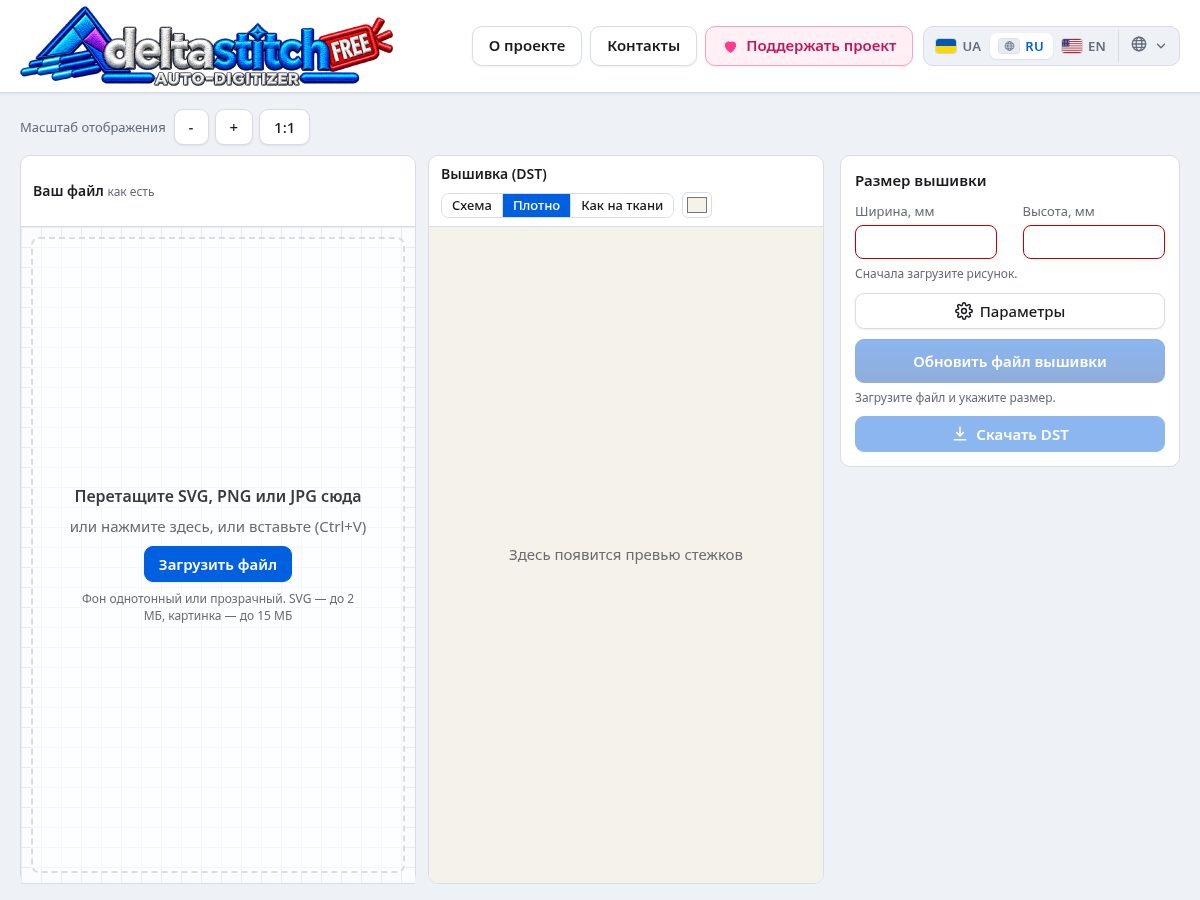
Task: Click the Загрузить файл button
Action: point(218,564)
